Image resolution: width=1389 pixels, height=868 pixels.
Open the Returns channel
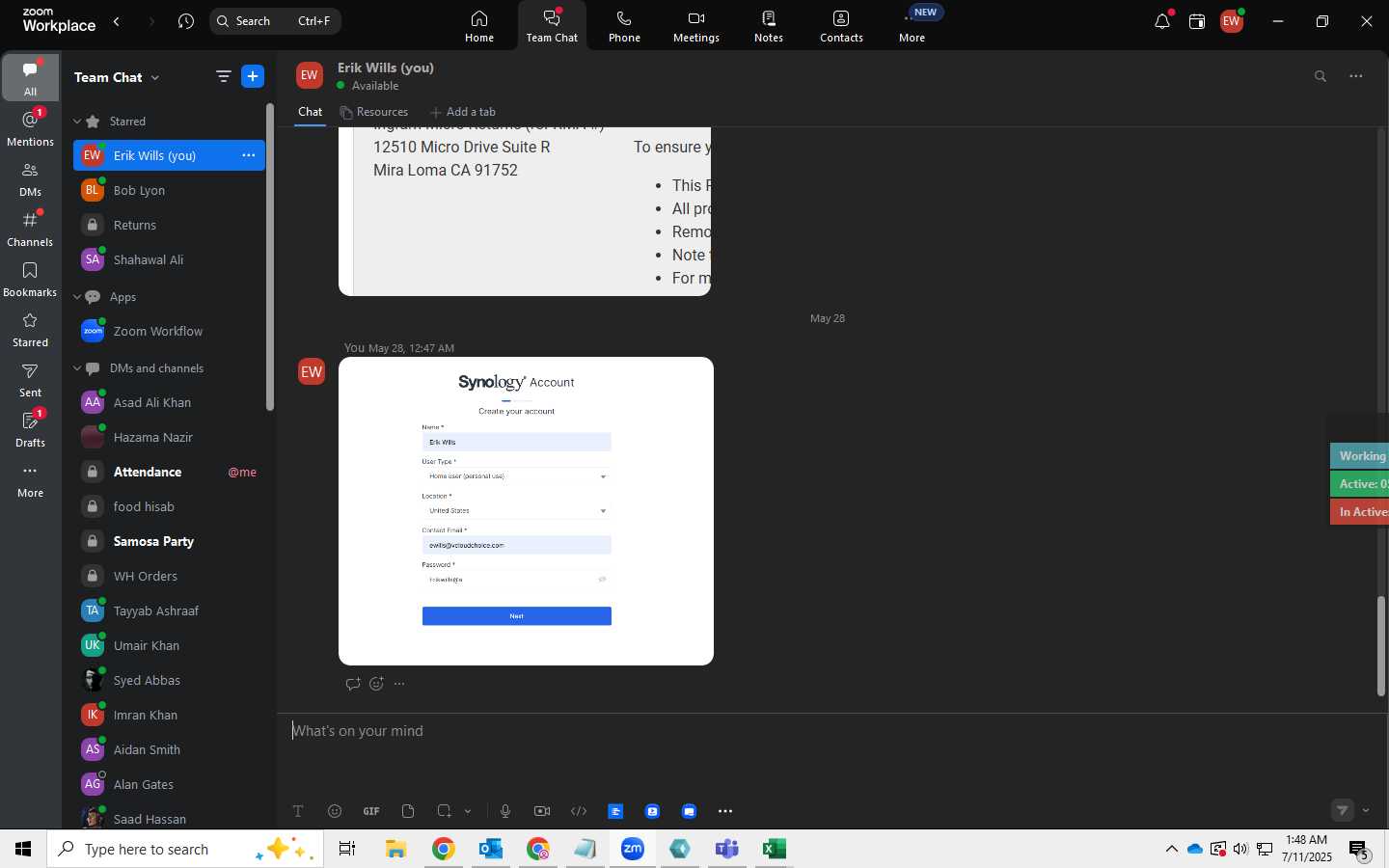coord(169,225)
